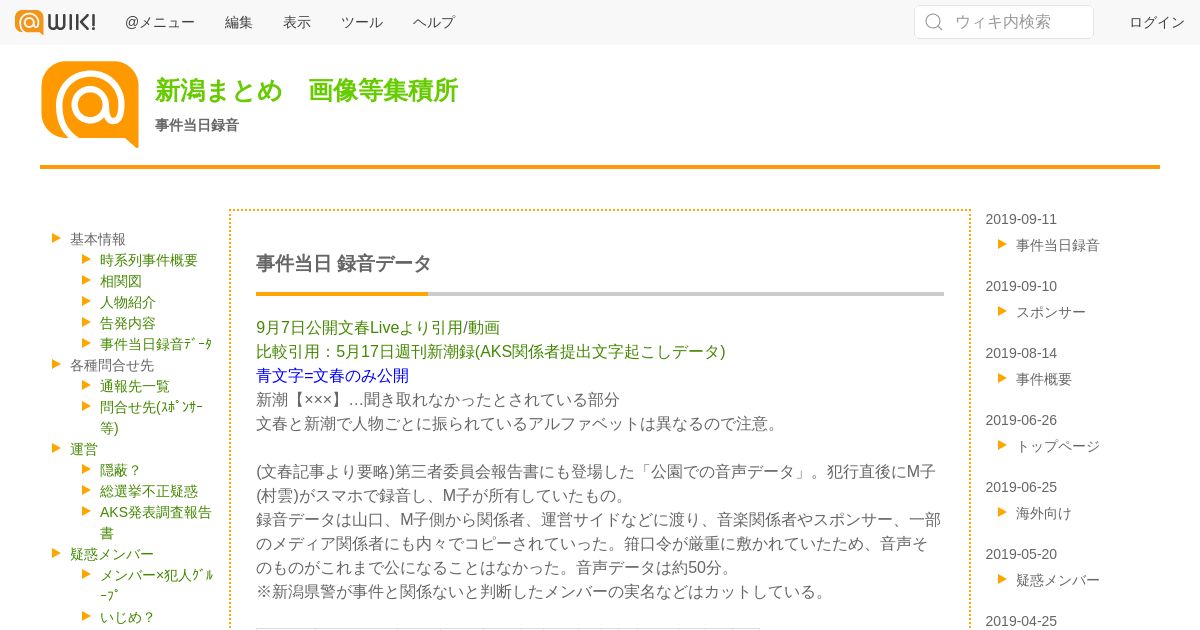Screen dimensions: 1200x630
Task: Open the 5月17日週刊新潮録 comparison link
Action: [490, 351]
